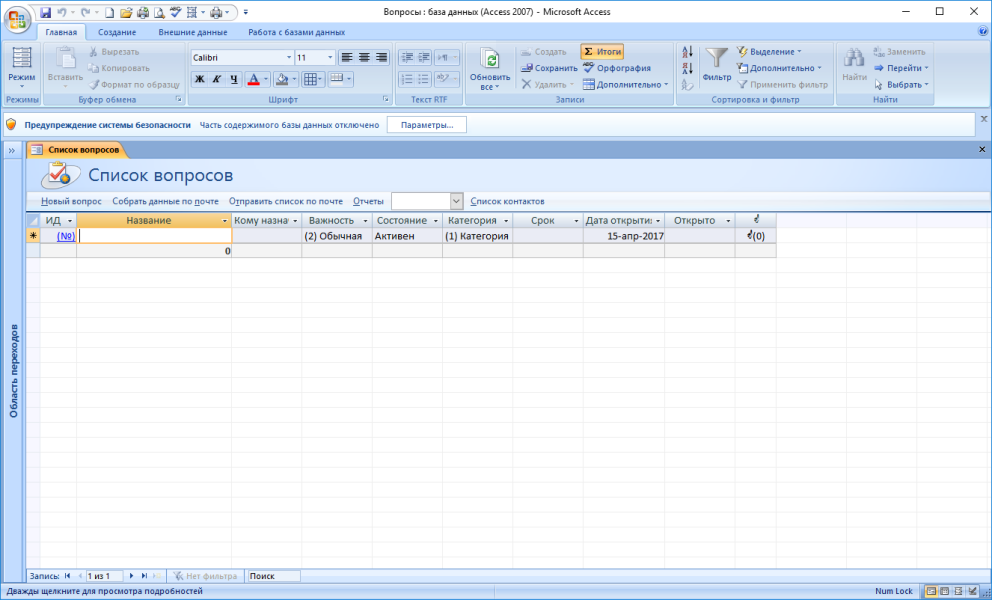
Task: Click Open folder icon in quick access toolbar
Action: (x=126, y=12)
